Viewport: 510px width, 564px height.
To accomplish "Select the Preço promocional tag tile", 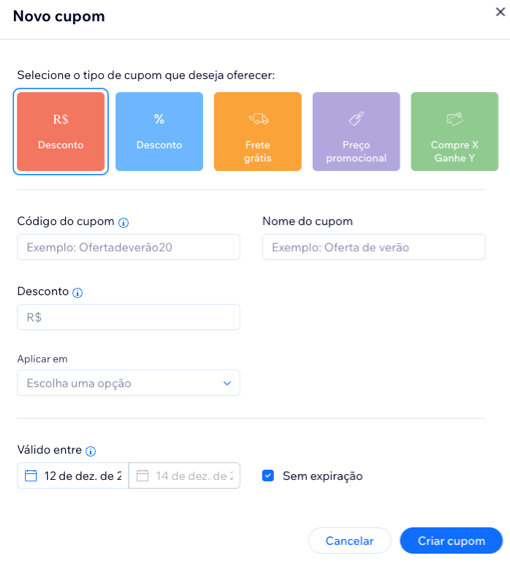I will pos(356,131).
